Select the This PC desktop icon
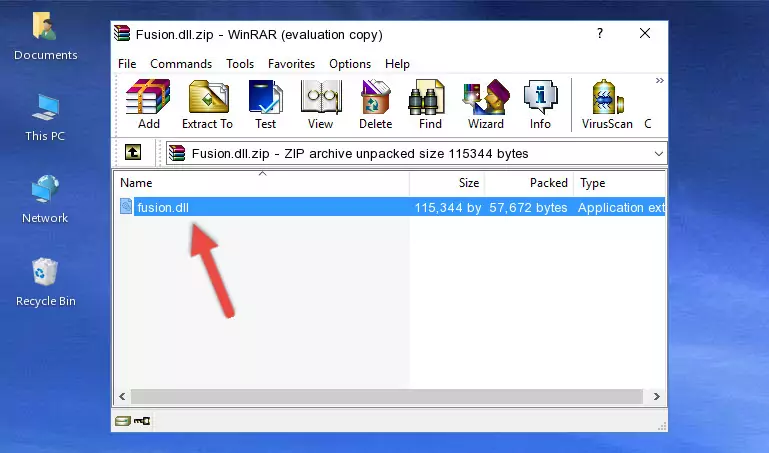769x453 pixels. (x=45, y=118)
